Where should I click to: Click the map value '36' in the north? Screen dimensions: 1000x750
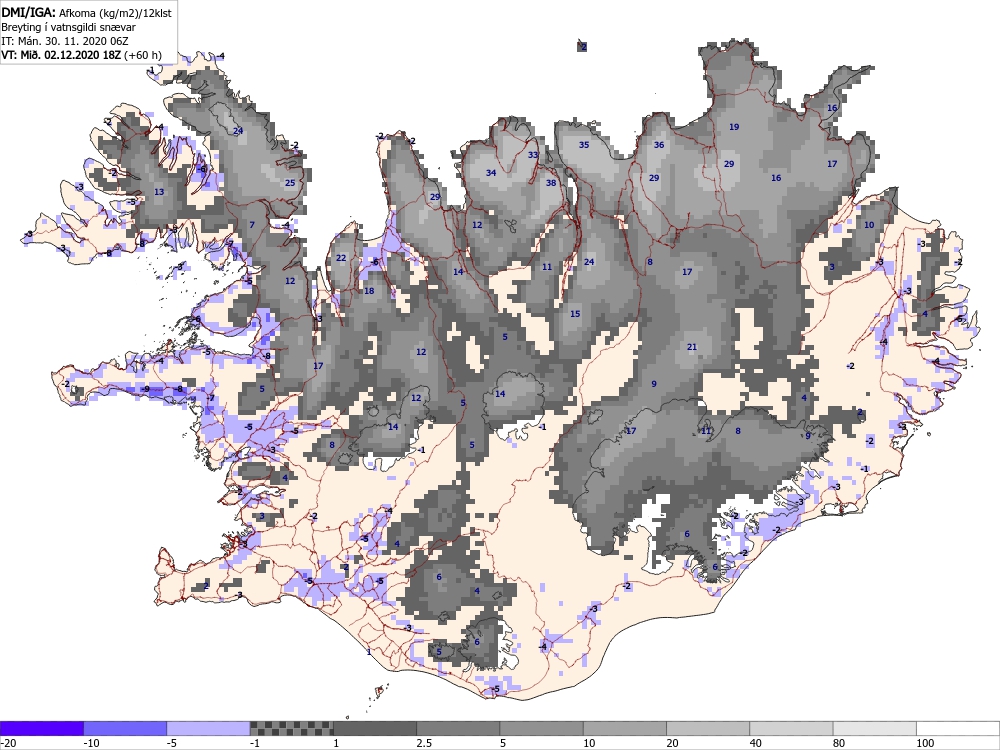click(x=659, y=145)
